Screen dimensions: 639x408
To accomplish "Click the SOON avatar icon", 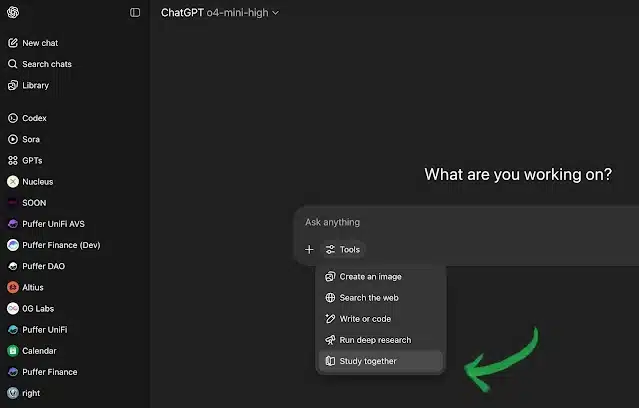I will pyautogui.click(x=13, y=203).
